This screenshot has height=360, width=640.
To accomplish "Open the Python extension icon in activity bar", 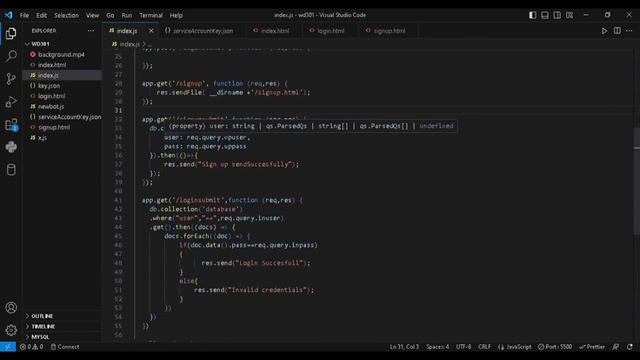I will [11, 147].
